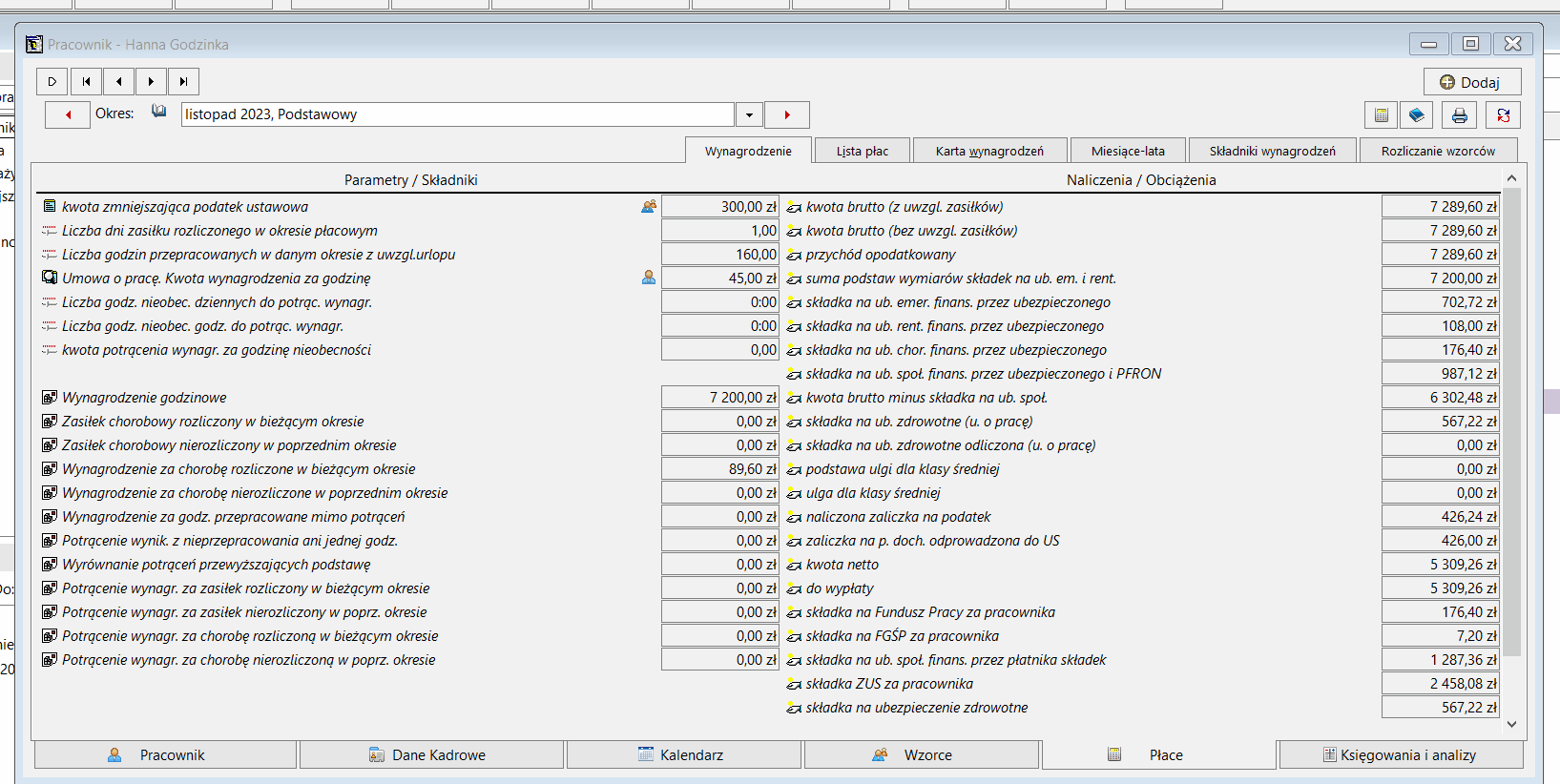Click the blue book toolbar icon
The image size is (1560, 784).
1417,115
